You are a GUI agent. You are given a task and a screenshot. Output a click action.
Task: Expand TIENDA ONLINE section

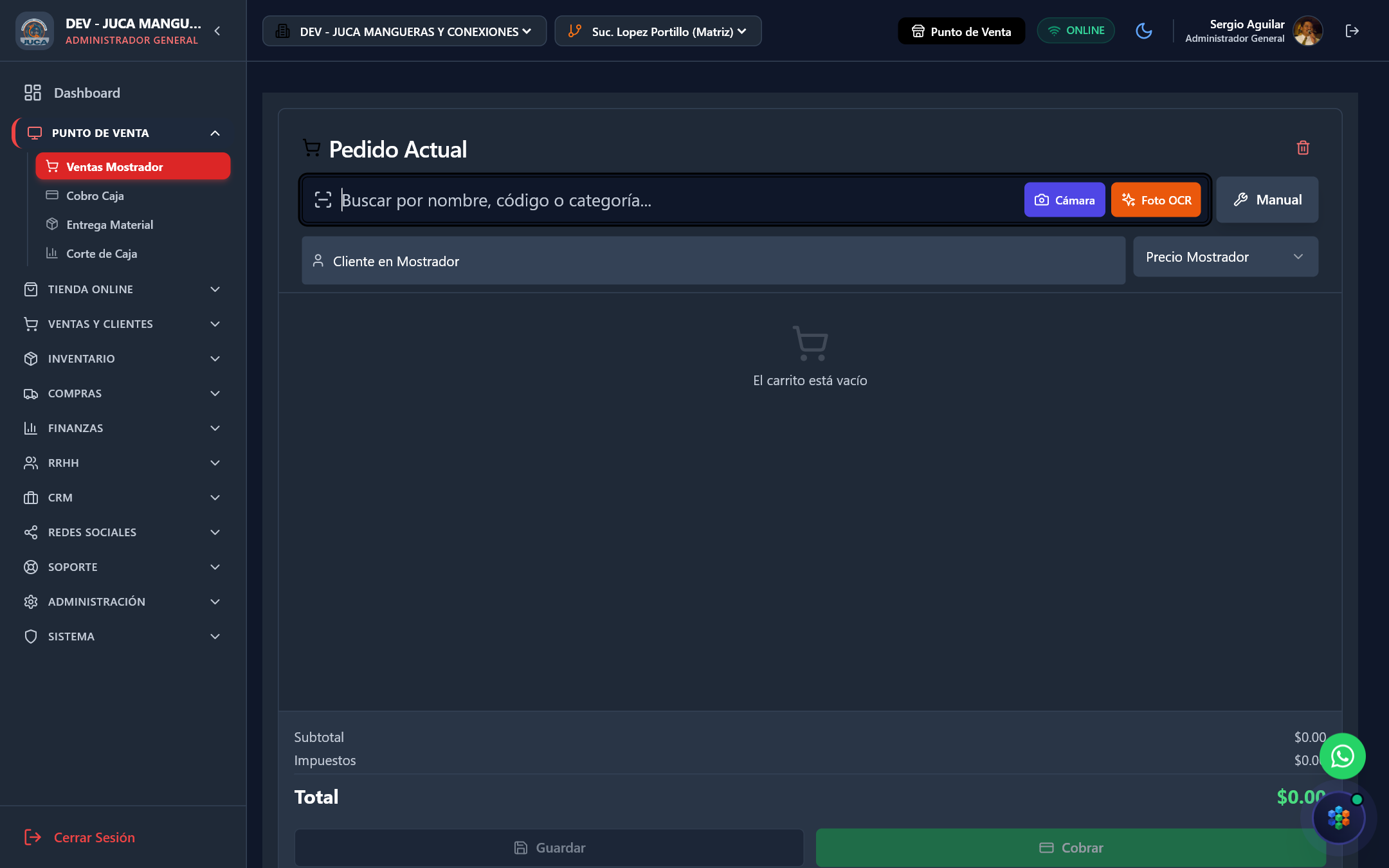(122, 289)
